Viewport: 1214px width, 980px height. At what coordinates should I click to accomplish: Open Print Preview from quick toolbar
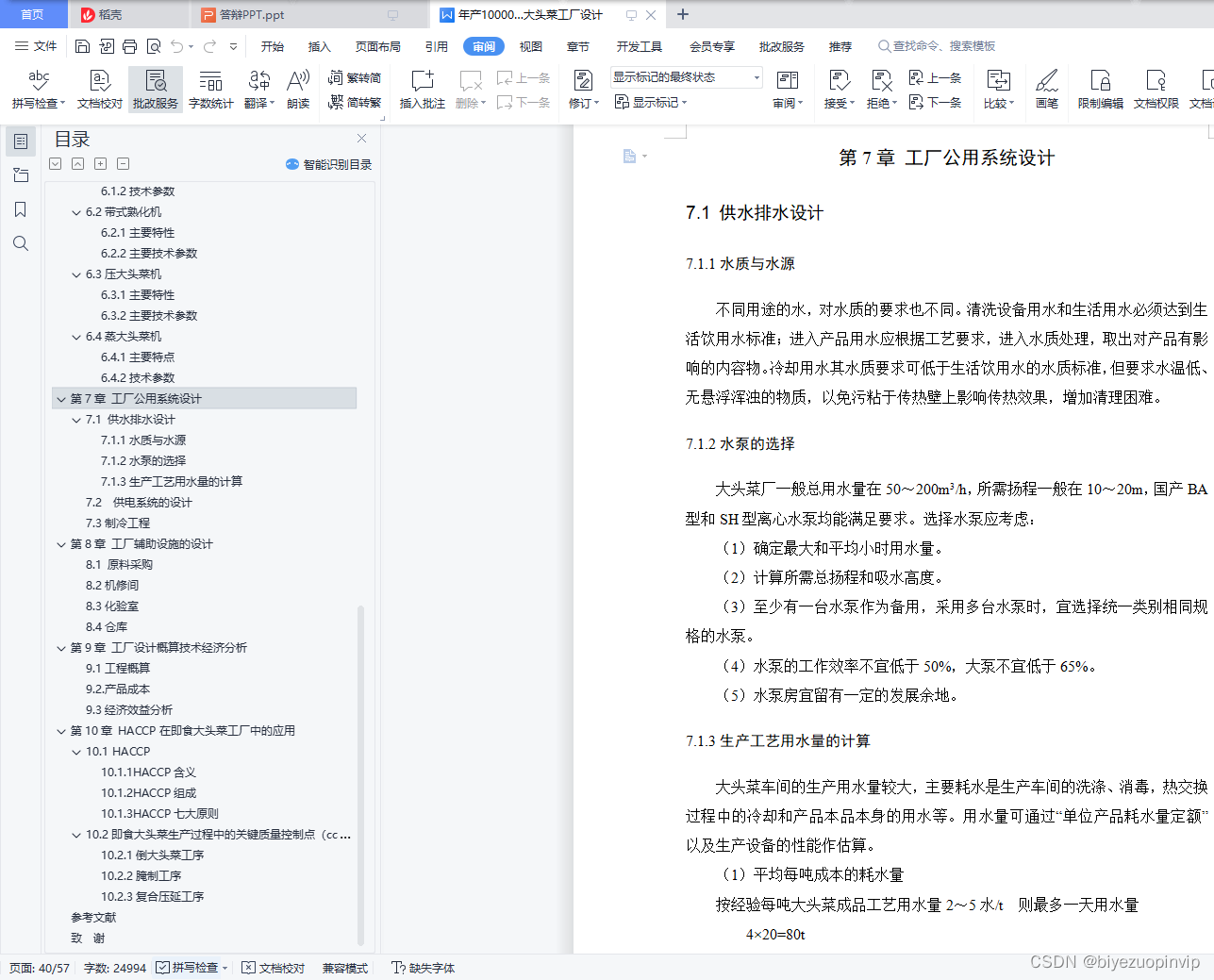coord(154,46)
